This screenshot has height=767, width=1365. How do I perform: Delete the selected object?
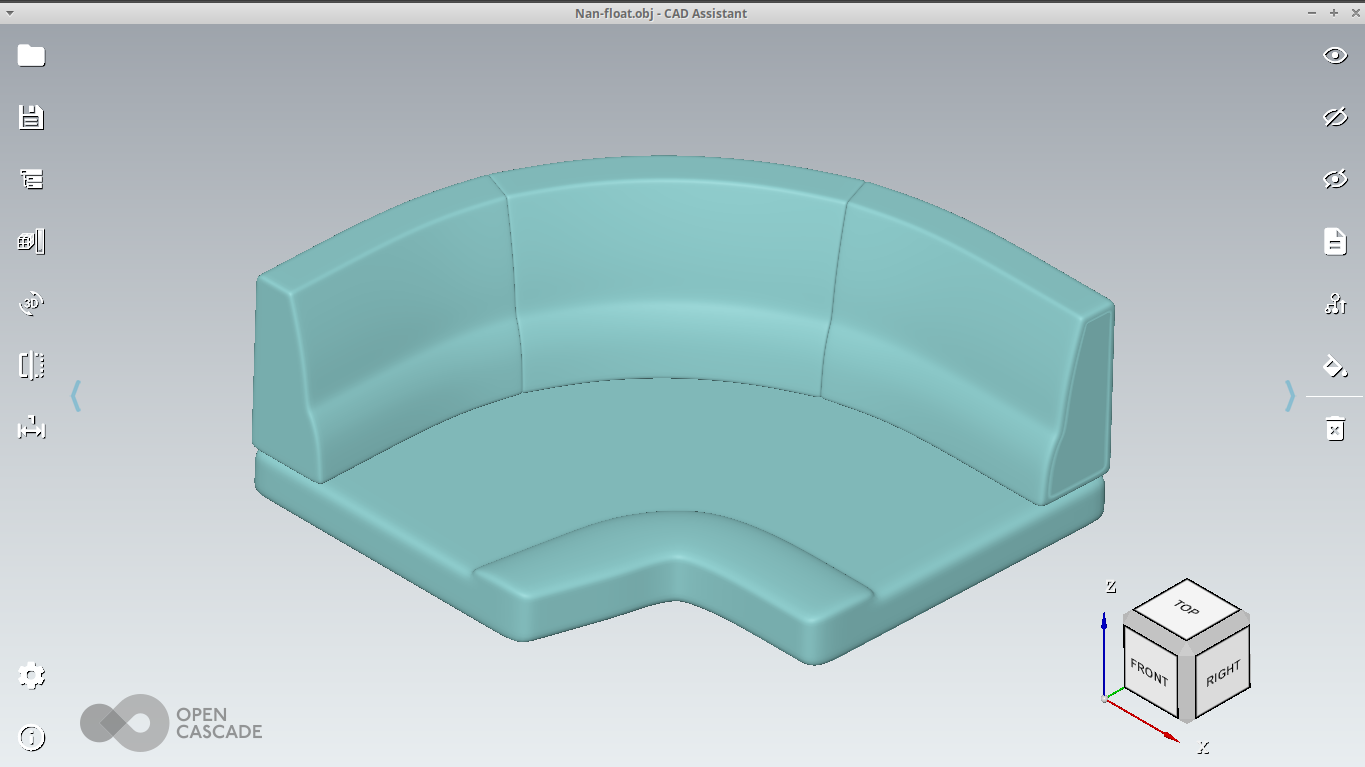coord(1334,428)
